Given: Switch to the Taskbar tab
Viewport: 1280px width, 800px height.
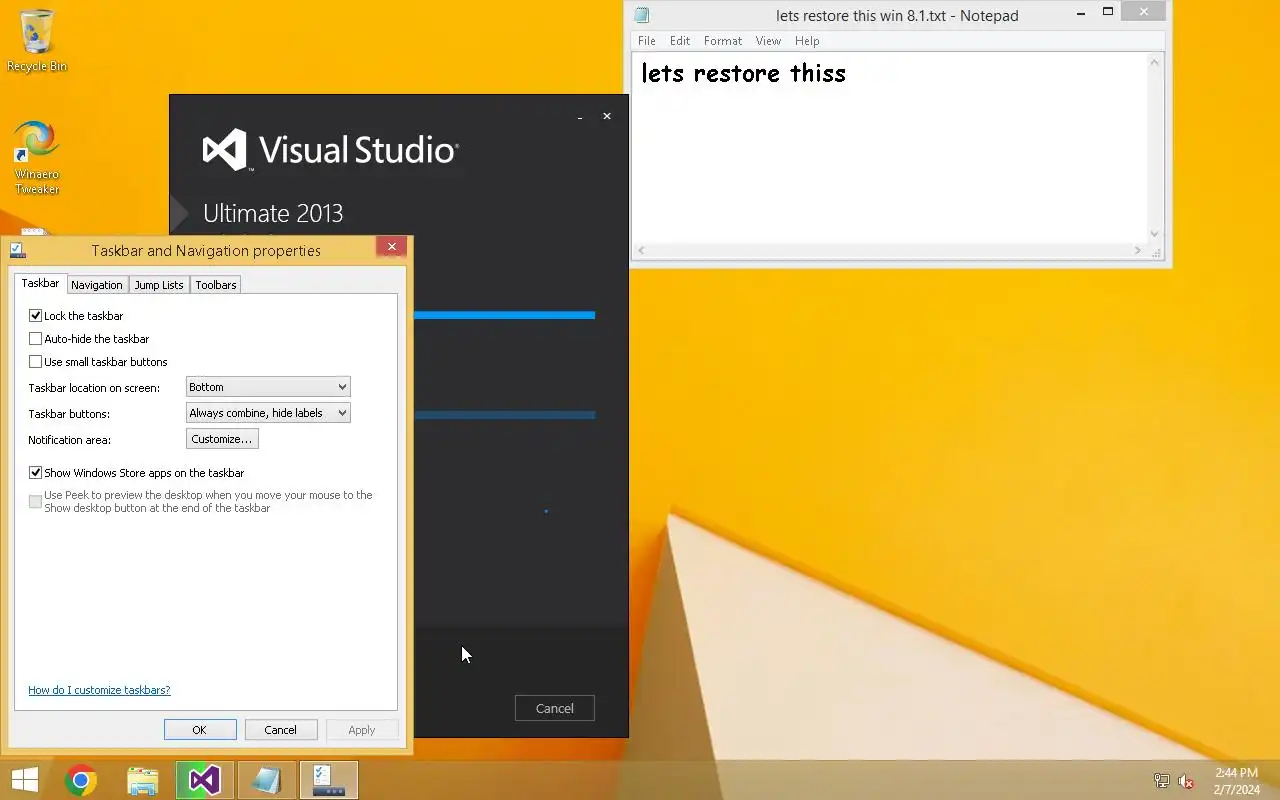Looking at the screenshot, I should [x=40, y=284].
